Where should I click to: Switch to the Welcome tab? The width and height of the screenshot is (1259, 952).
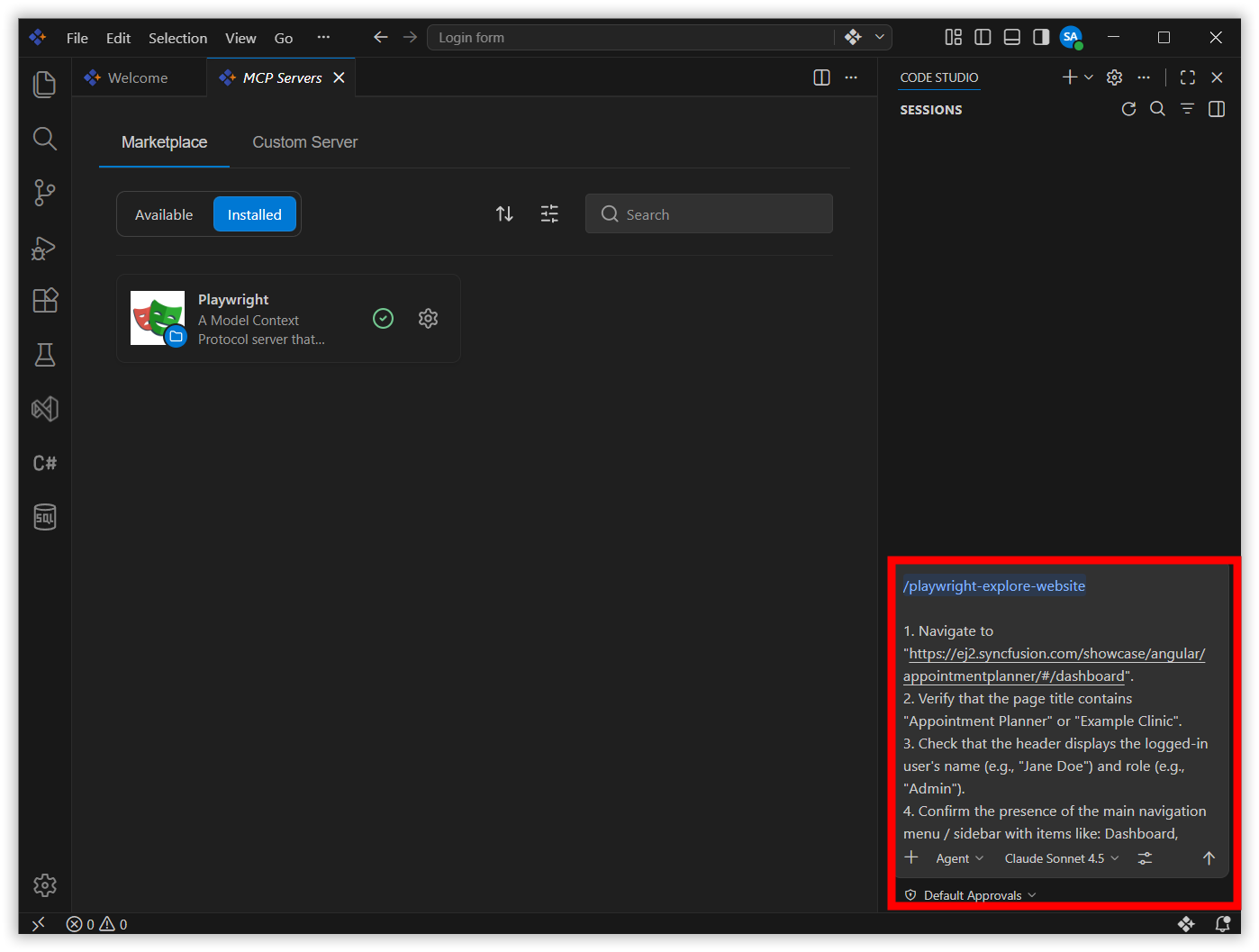(x=138, y=77)
